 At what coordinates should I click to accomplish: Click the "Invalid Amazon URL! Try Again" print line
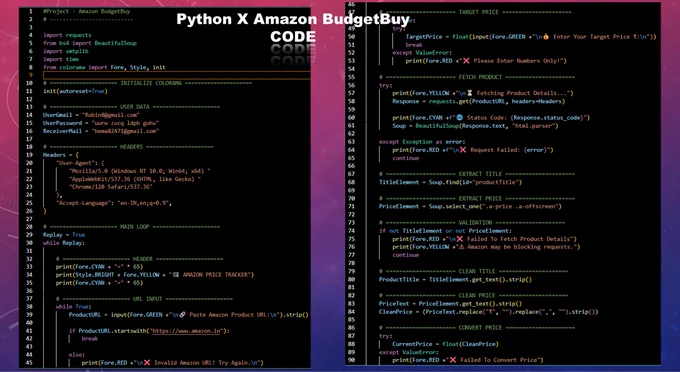(x=173, y=363)
